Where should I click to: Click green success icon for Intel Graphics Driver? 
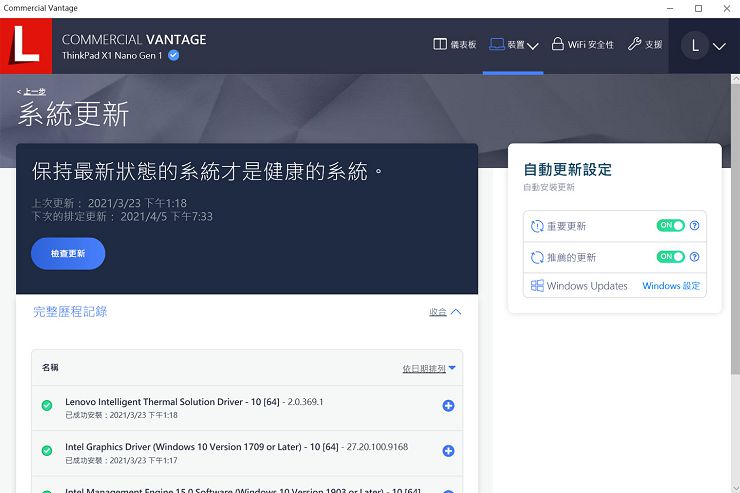47,451
